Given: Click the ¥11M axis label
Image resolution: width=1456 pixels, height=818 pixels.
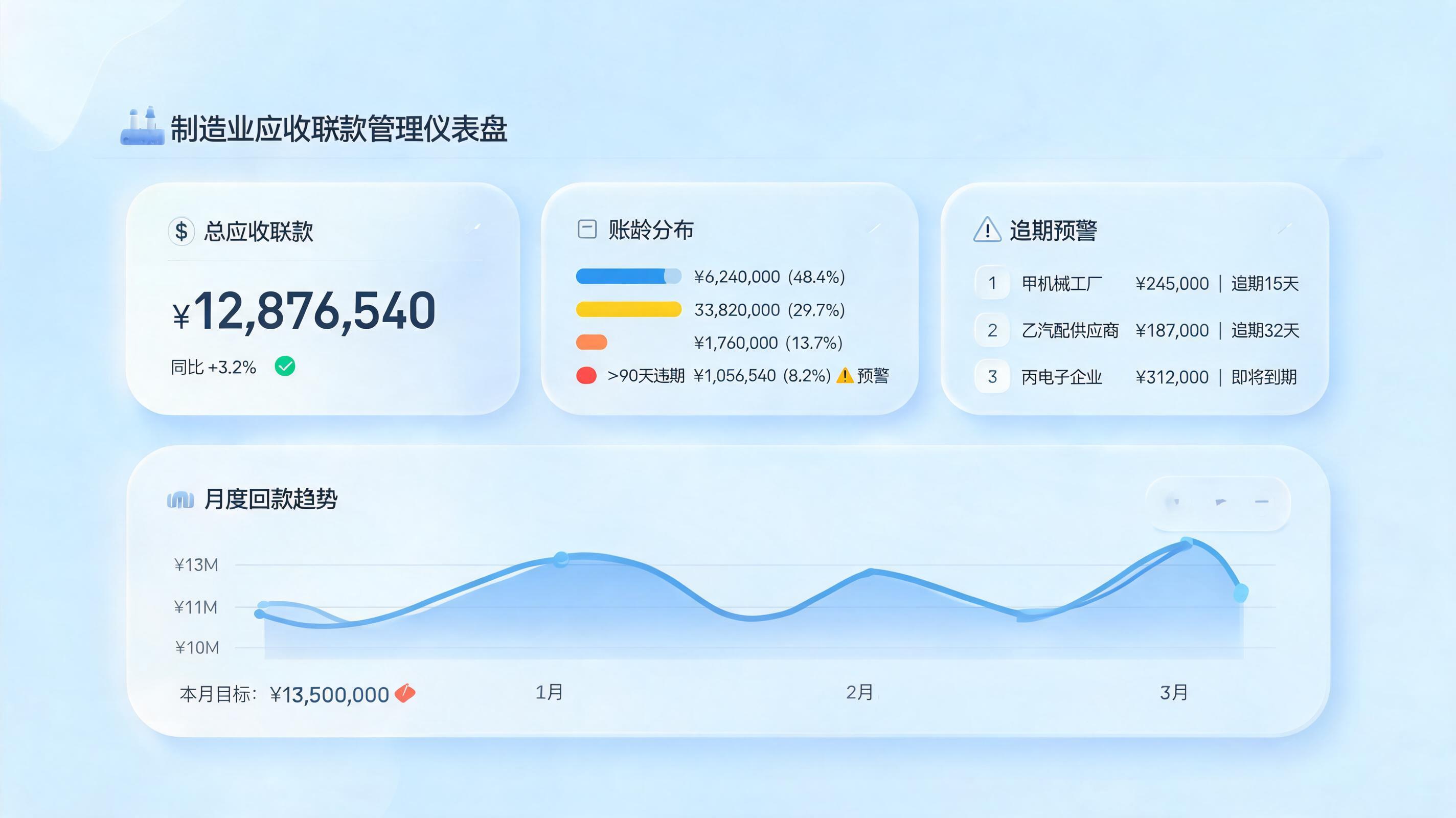Looking at the screenshot, I should point(196,607).
